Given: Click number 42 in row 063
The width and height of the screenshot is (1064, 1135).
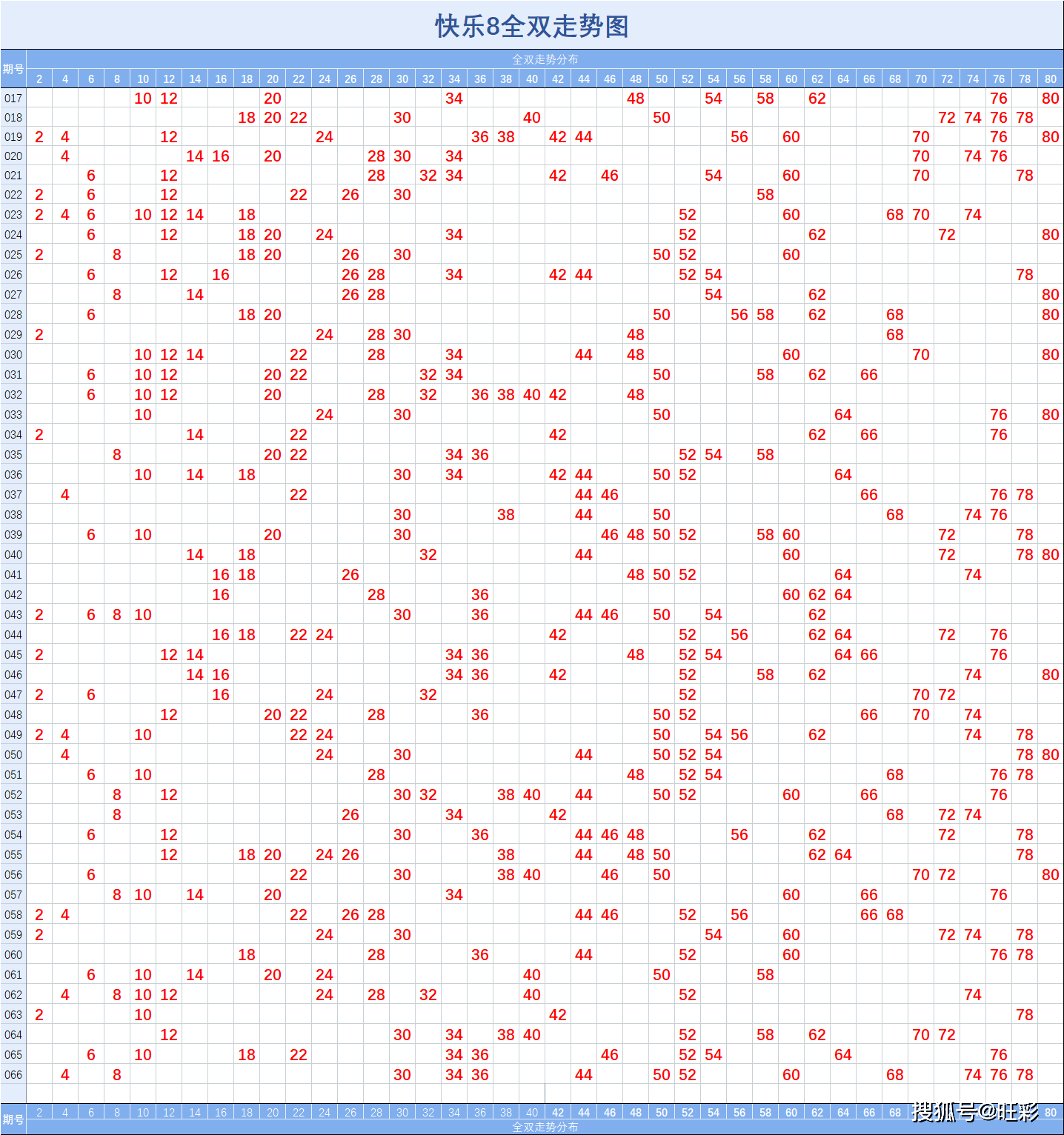Looking at the screenshot, I should (558, 1015).
